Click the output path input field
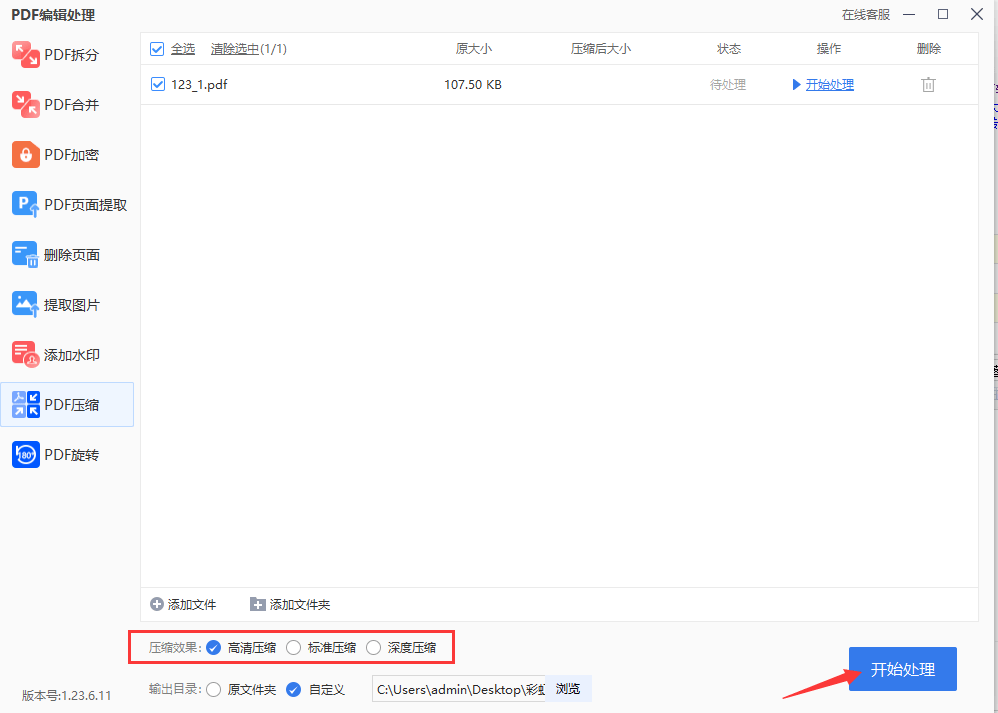The height and width of the screenshot is (713, 998). [459, 689]
